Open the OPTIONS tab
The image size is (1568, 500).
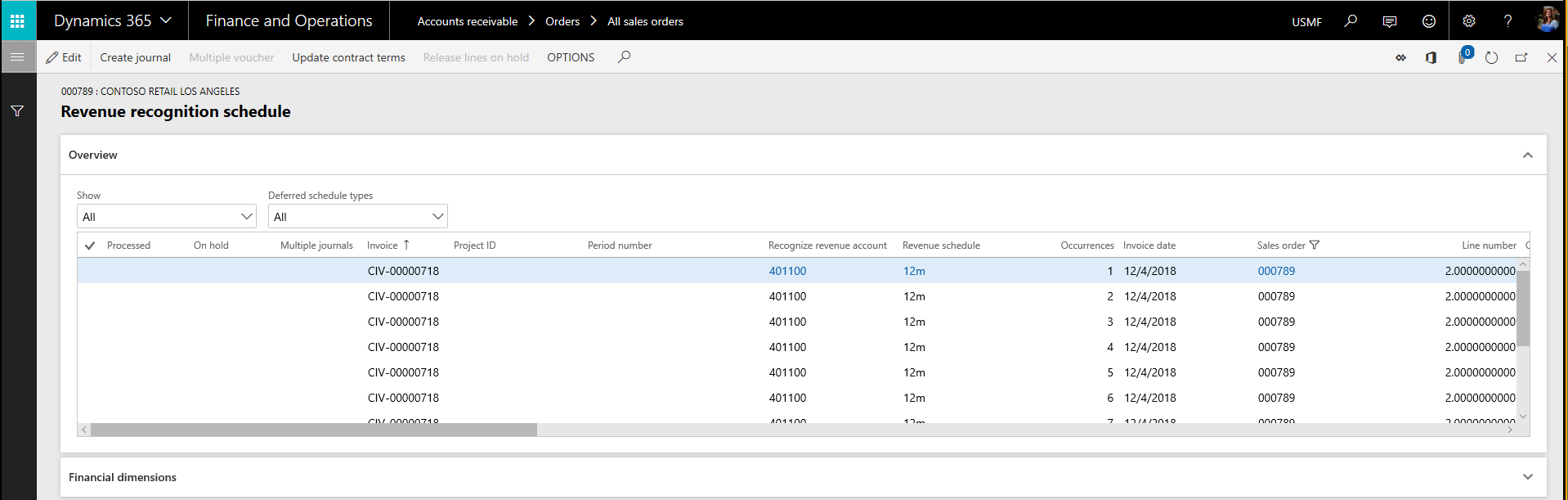(x=571, y=57)
